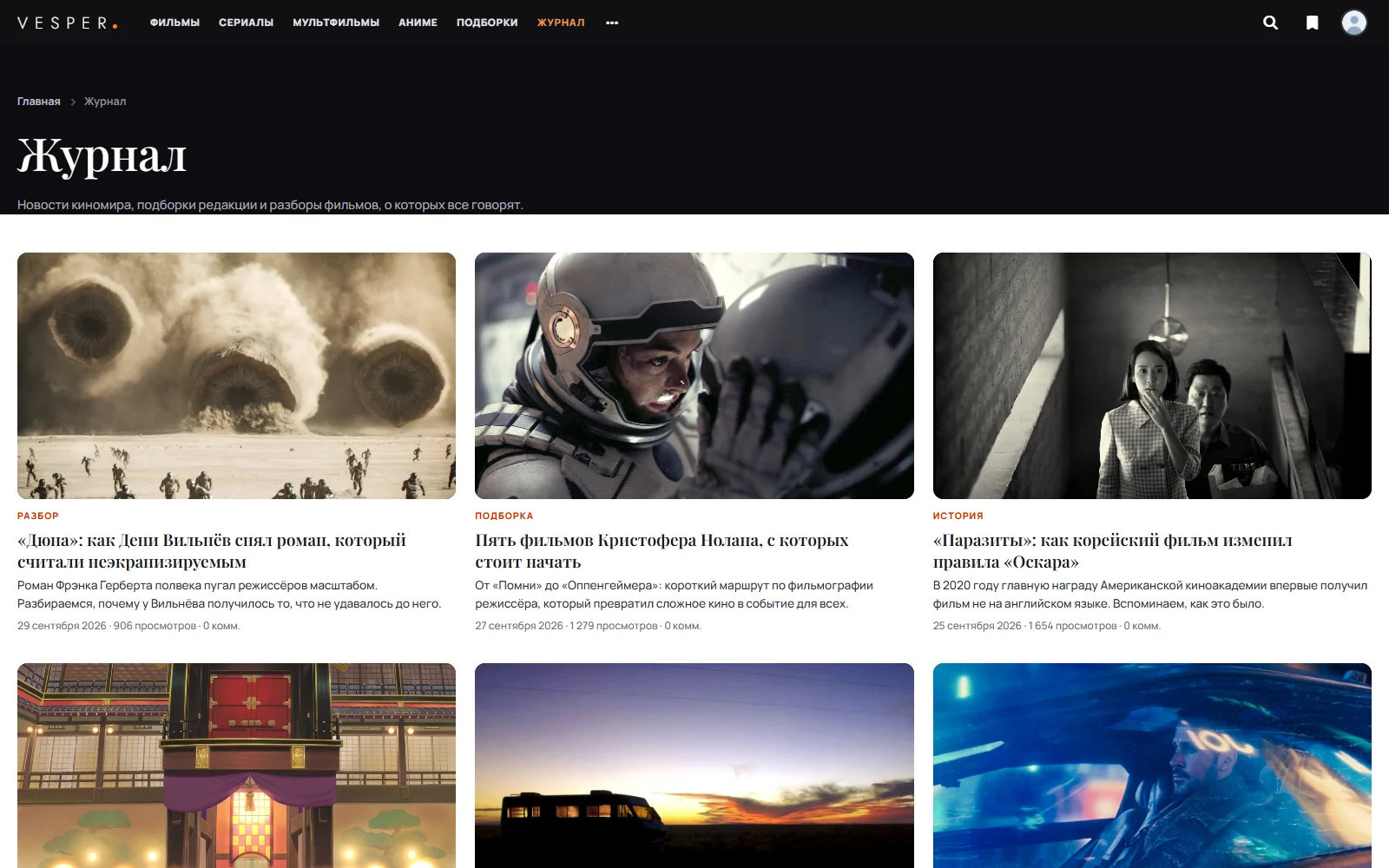Click the VESPER logo
The height and width of the screenshot is (868, 1389).
[x=67, y=23]
